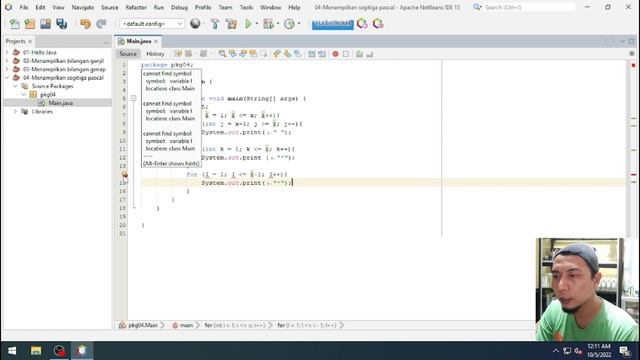This screenshot has width=640, height=360.
Task: Click the Comment icon in editor toolbar
Action: coord(359,54)
